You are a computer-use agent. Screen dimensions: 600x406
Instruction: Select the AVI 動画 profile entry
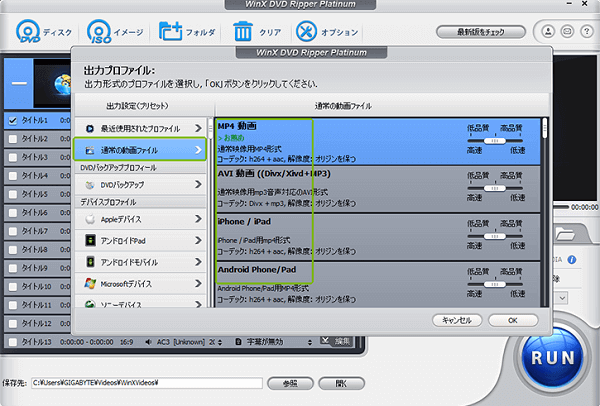(378, 189)
